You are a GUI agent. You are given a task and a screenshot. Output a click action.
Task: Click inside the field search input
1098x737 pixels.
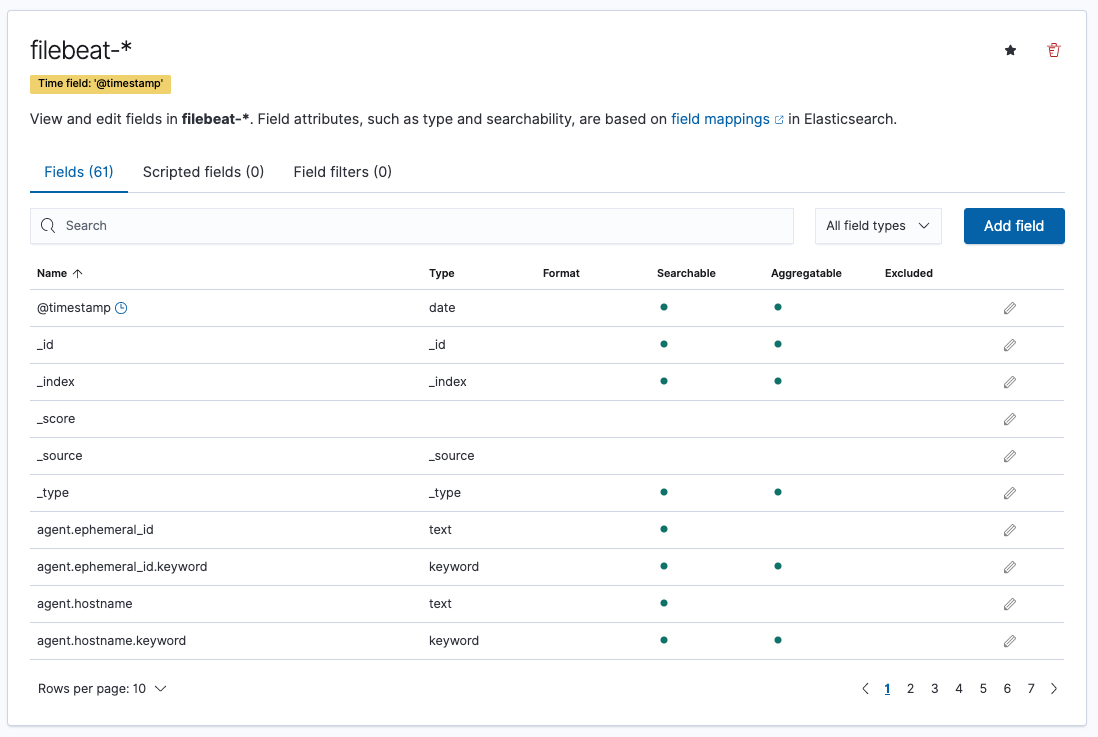click(300, 226)
